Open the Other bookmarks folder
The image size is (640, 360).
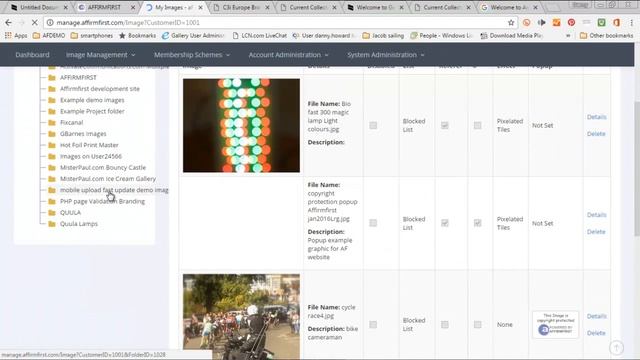point(607,36)
